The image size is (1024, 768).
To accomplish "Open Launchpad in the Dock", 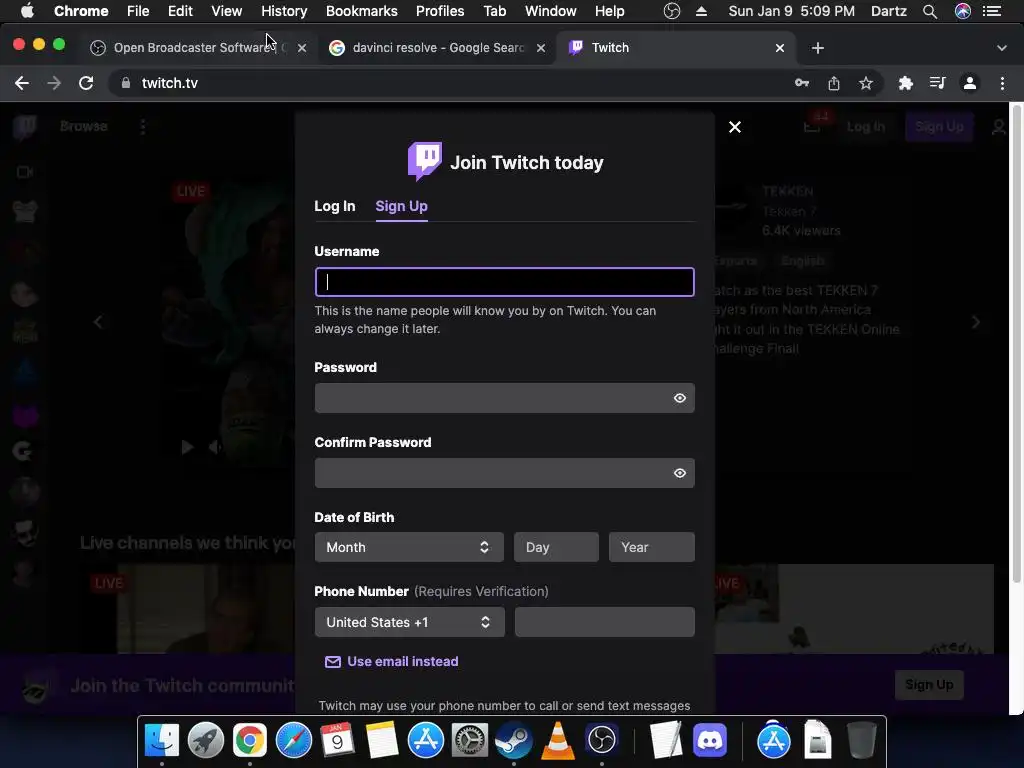I will [206, 741].
